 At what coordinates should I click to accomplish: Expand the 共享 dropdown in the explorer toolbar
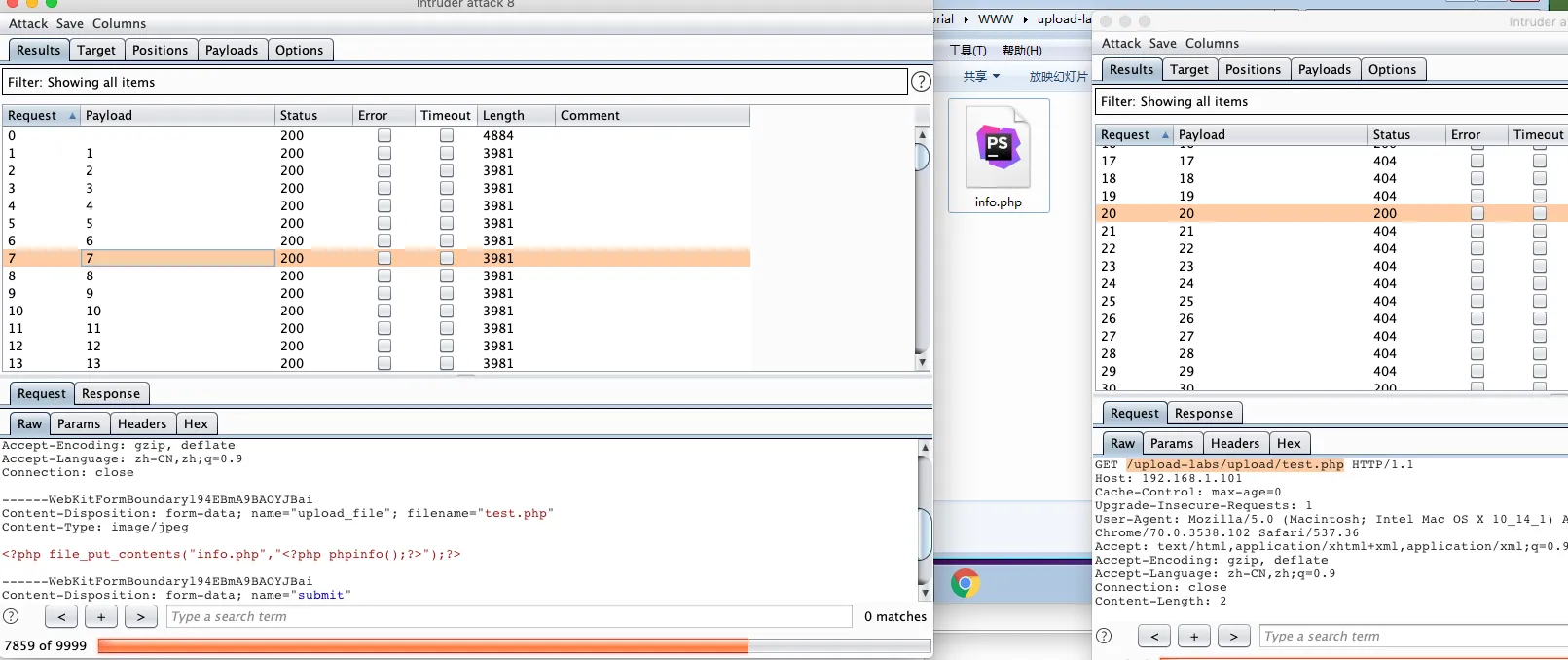tap(981, 76)
